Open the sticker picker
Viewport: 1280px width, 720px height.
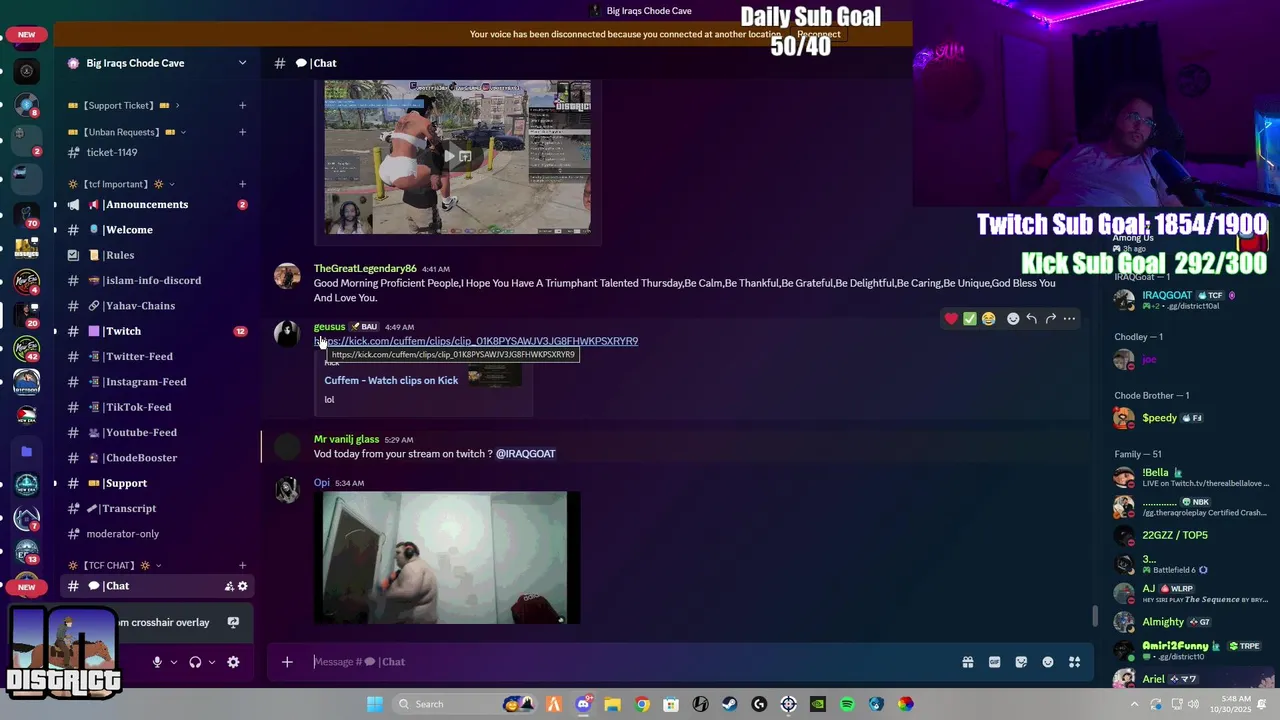tap(1021, 662)
